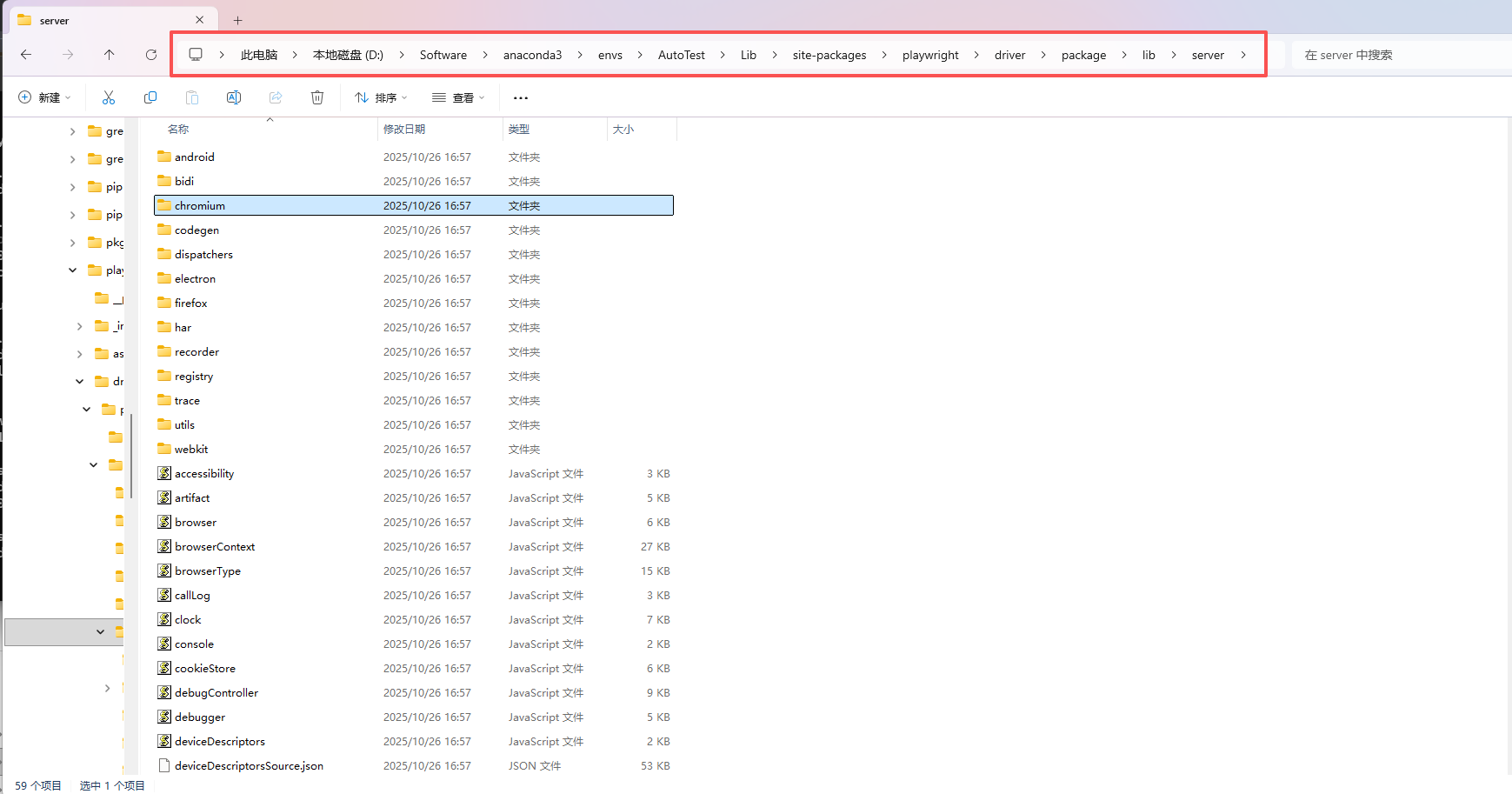Select the dispatchers folder

[x=203, y=255]
